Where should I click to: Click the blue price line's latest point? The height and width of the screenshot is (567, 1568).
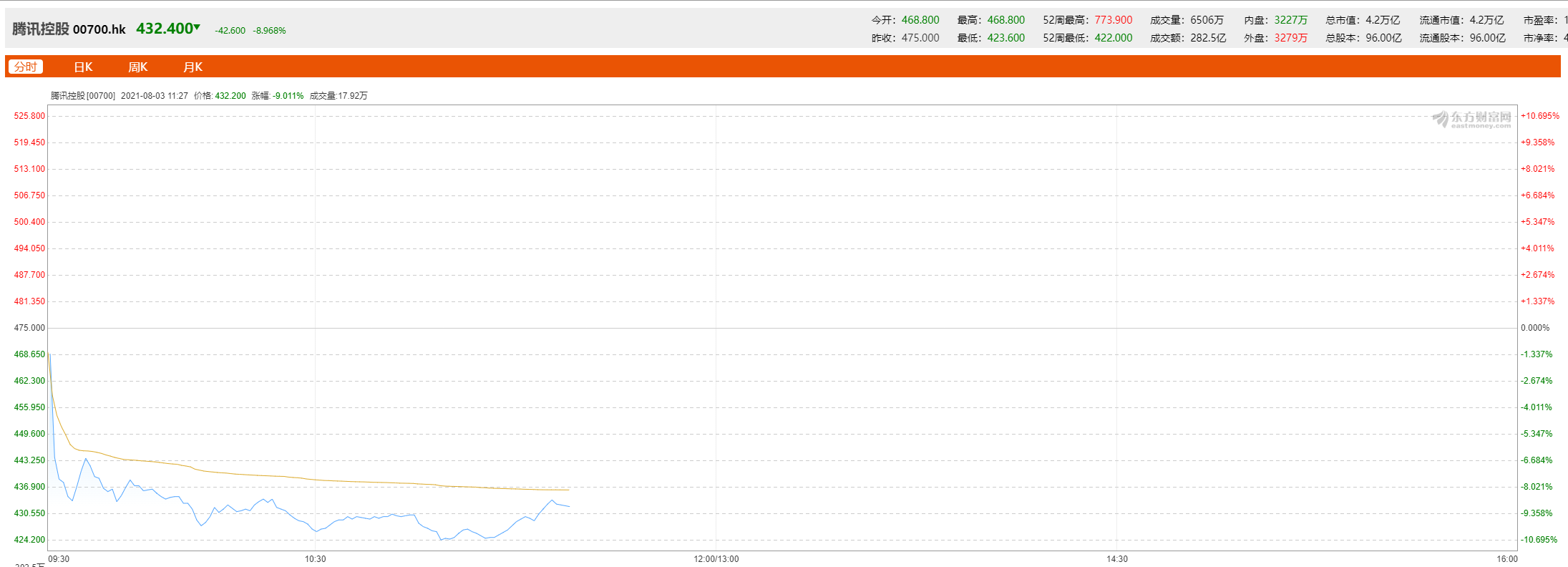(569, 507)
